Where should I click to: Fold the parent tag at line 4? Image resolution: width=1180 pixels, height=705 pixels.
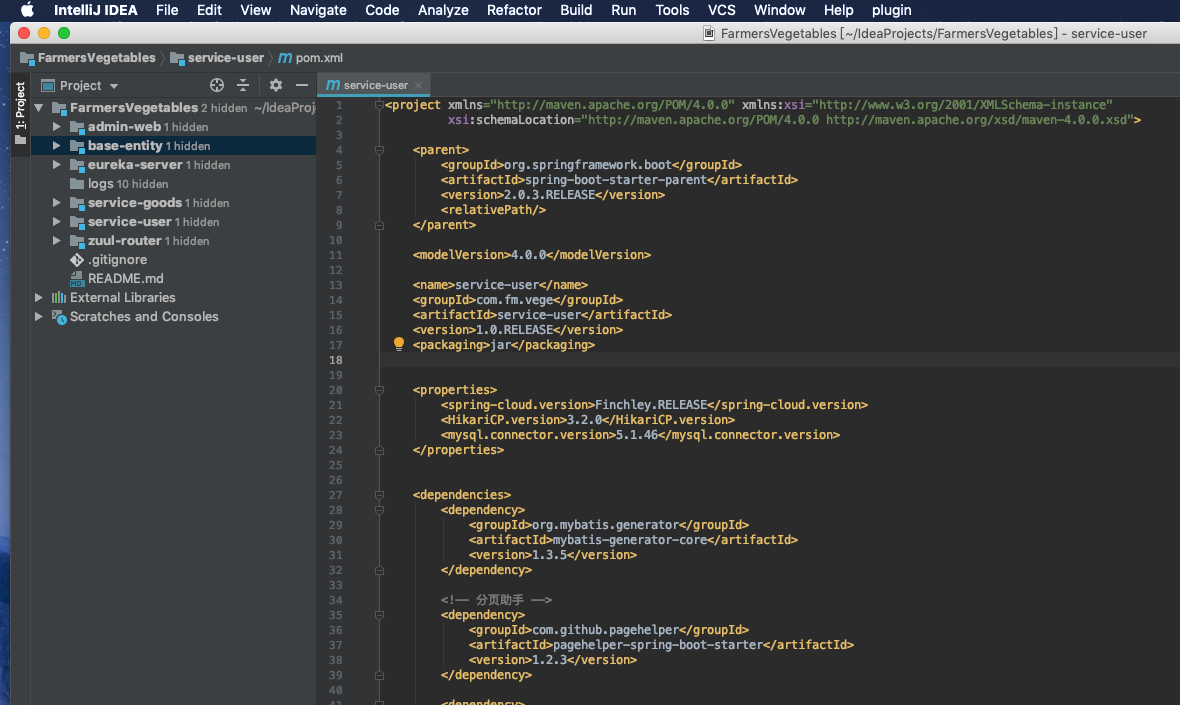point(380,150)
